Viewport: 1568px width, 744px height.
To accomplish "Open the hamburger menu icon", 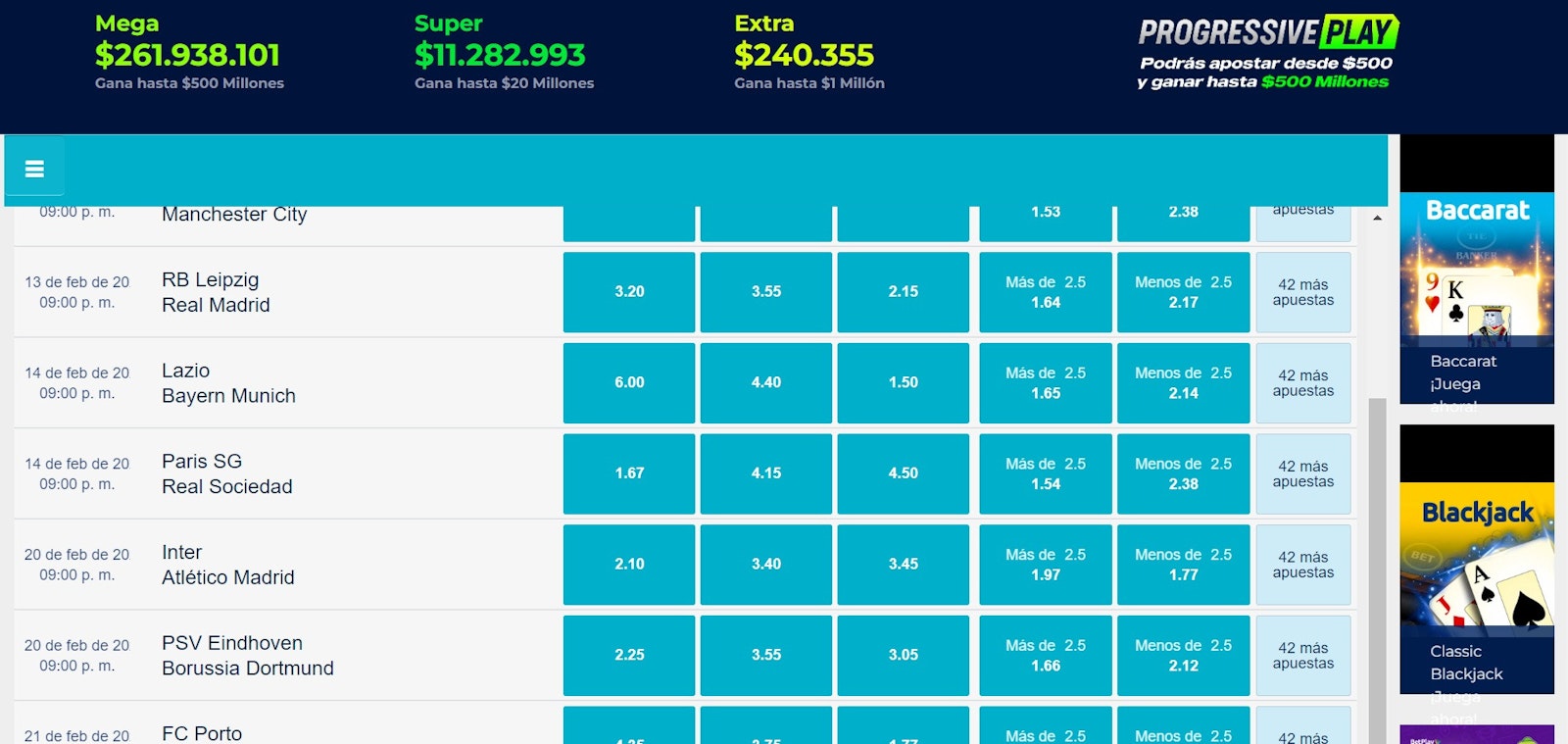I will pyautogui.click(x=34, y=169).
